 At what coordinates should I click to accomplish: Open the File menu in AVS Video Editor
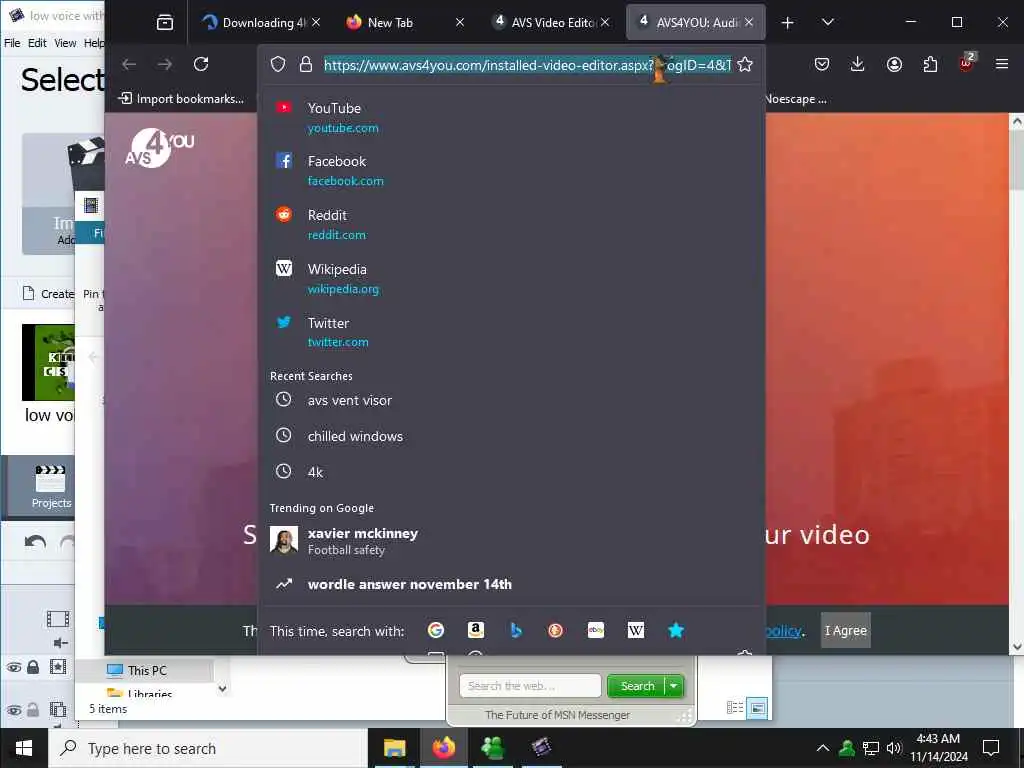pos(12,43)
